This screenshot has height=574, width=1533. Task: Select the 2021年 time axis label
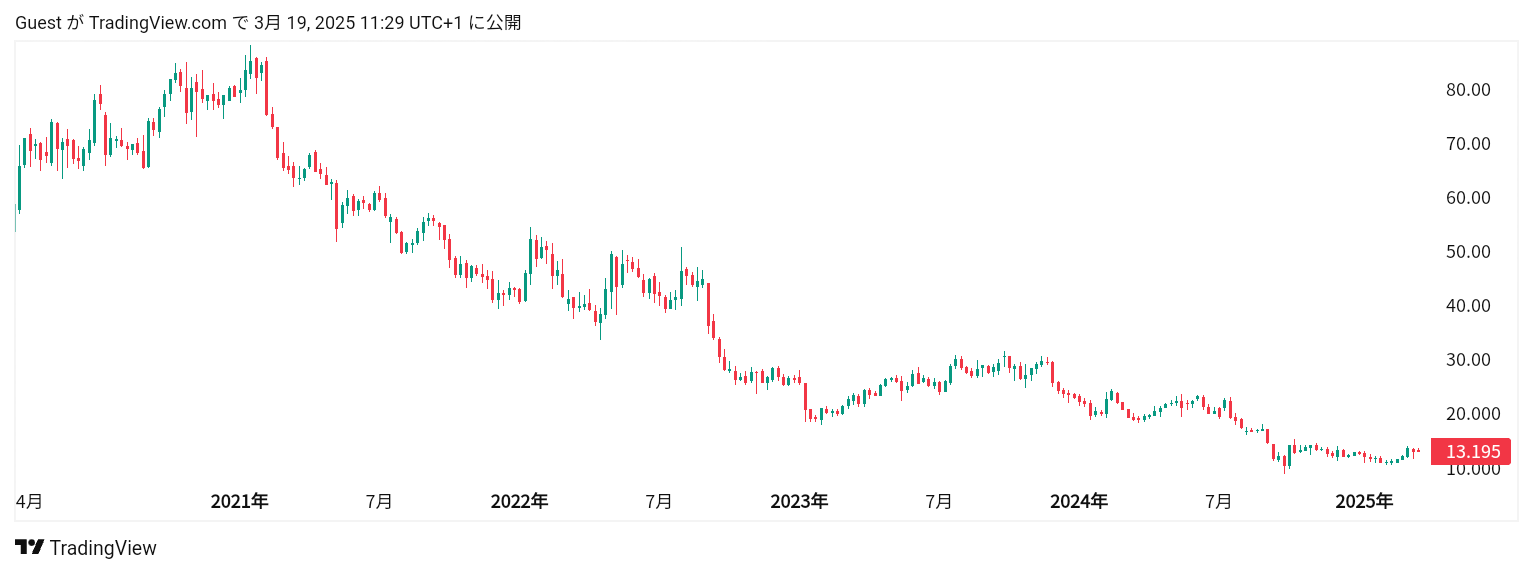(x=239, y=502)
